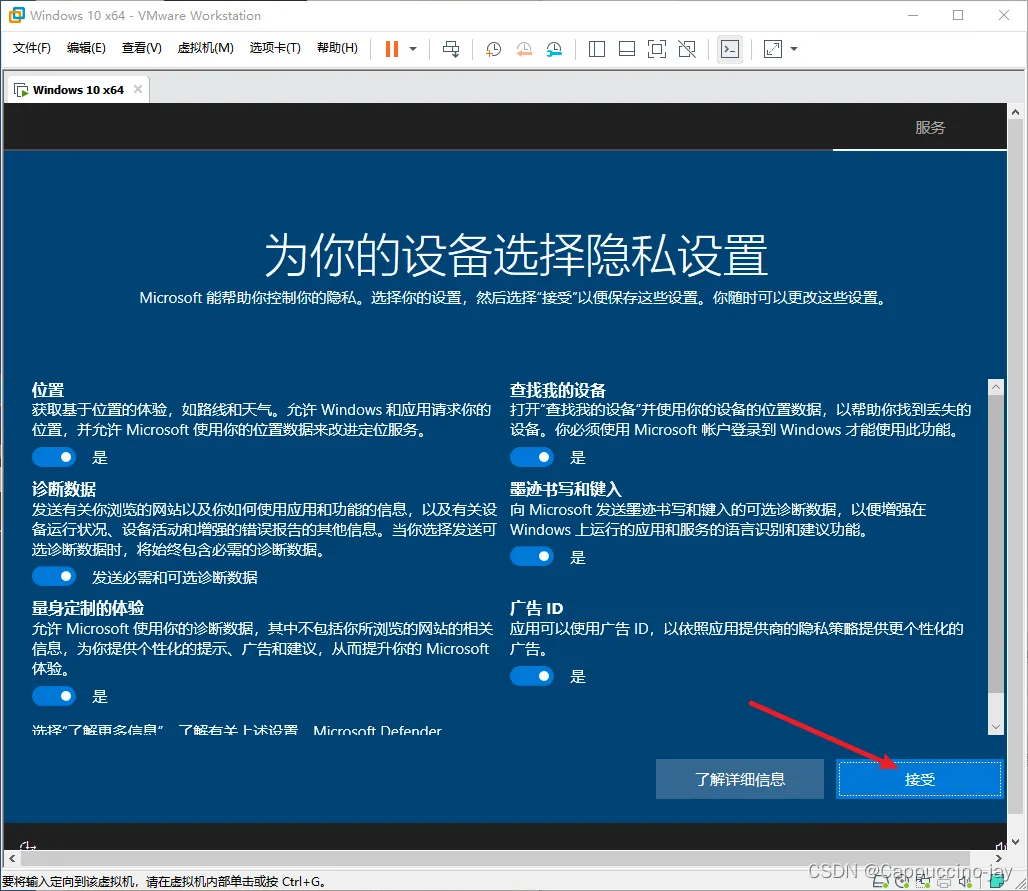Click the privacy settings list scroll-up arrow
Screen dimensions: 1028x891
pos(996,387)
